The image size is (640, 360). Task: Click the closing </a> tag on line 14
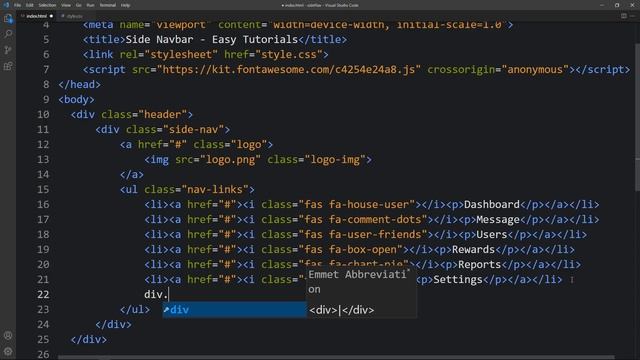(x=131, y=175)
